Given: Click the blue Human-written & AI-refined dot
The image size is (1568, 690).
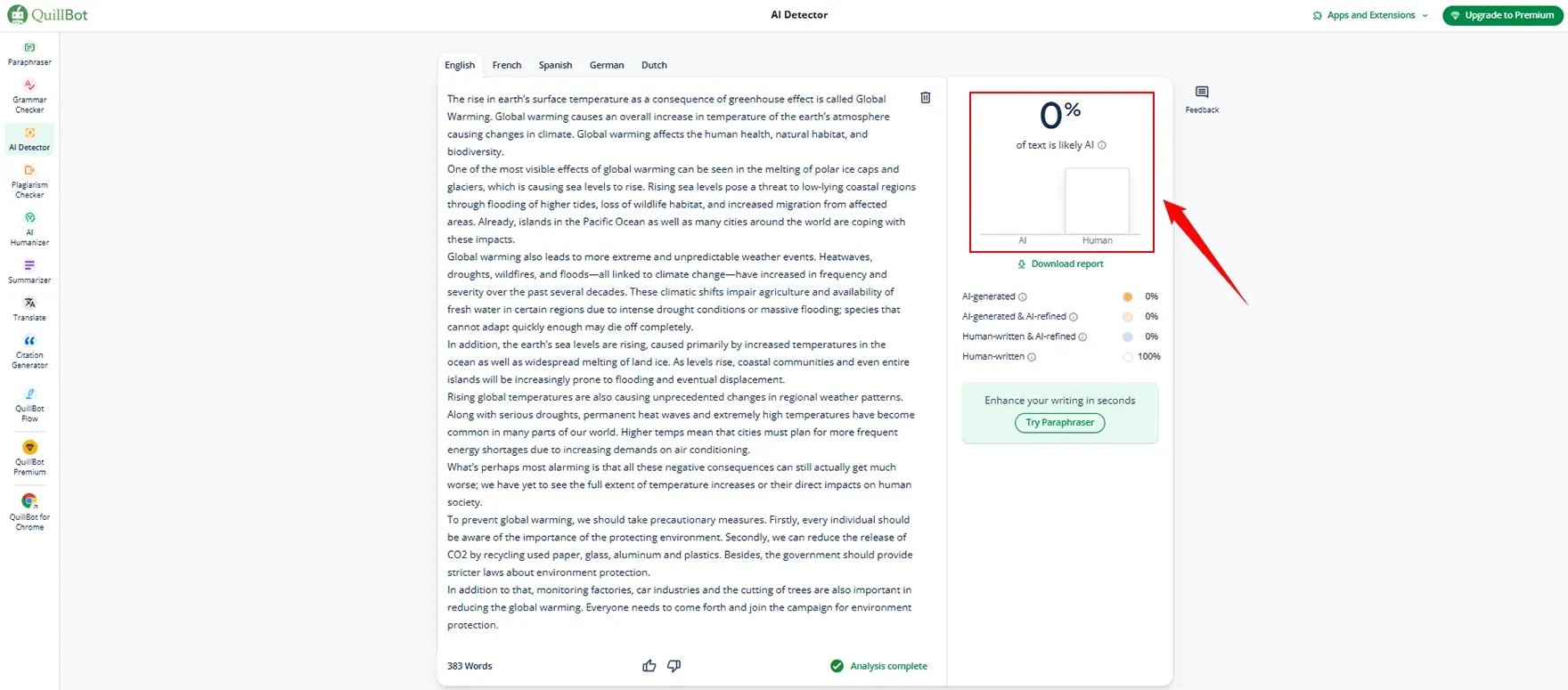Looking at the screenshot, I should pyautogui.click(x=1128, y=337).
